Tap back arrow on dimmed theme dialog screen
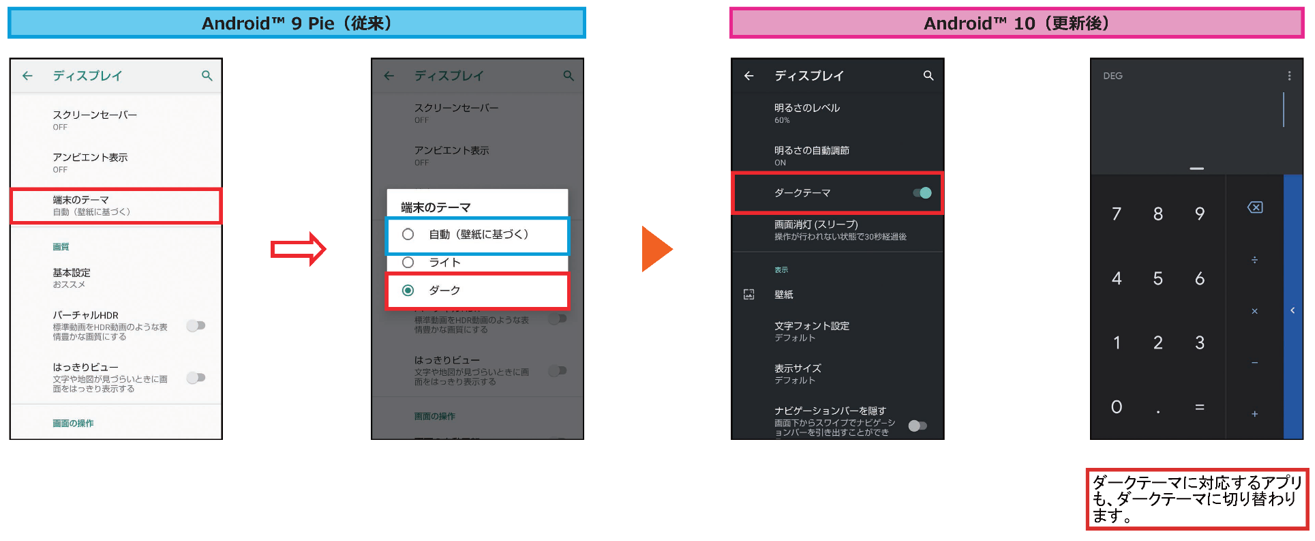 coord(389,76)
